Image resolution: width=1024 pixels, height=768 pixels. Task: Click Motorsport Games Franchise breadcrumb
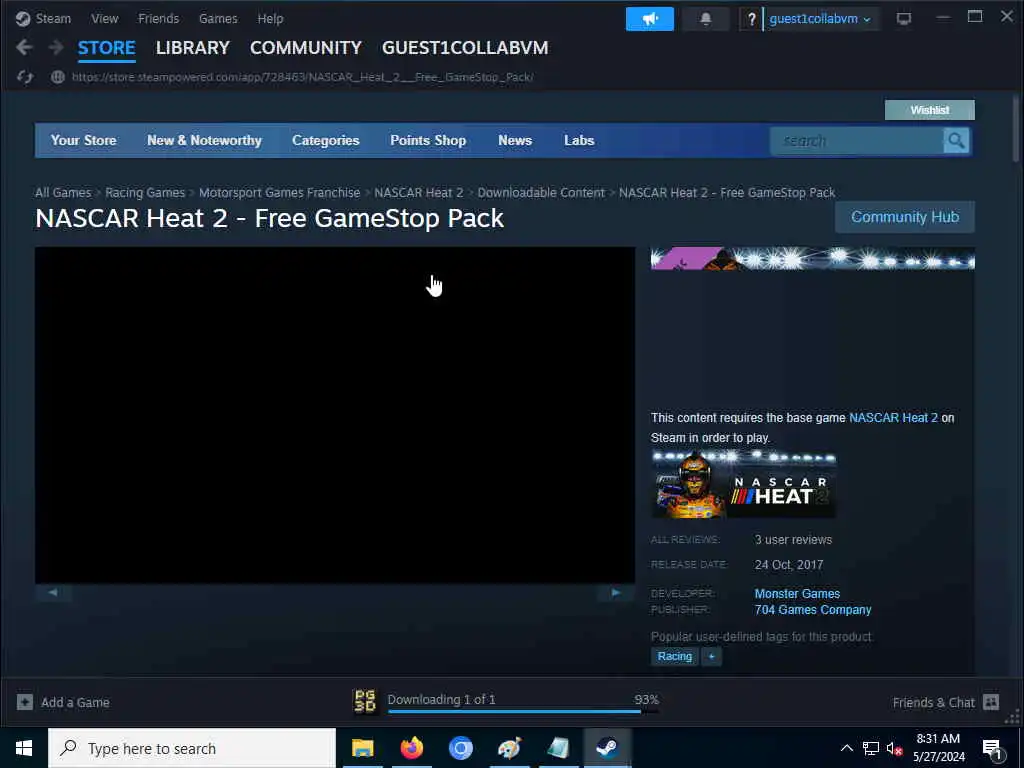[x=280, y=193]
